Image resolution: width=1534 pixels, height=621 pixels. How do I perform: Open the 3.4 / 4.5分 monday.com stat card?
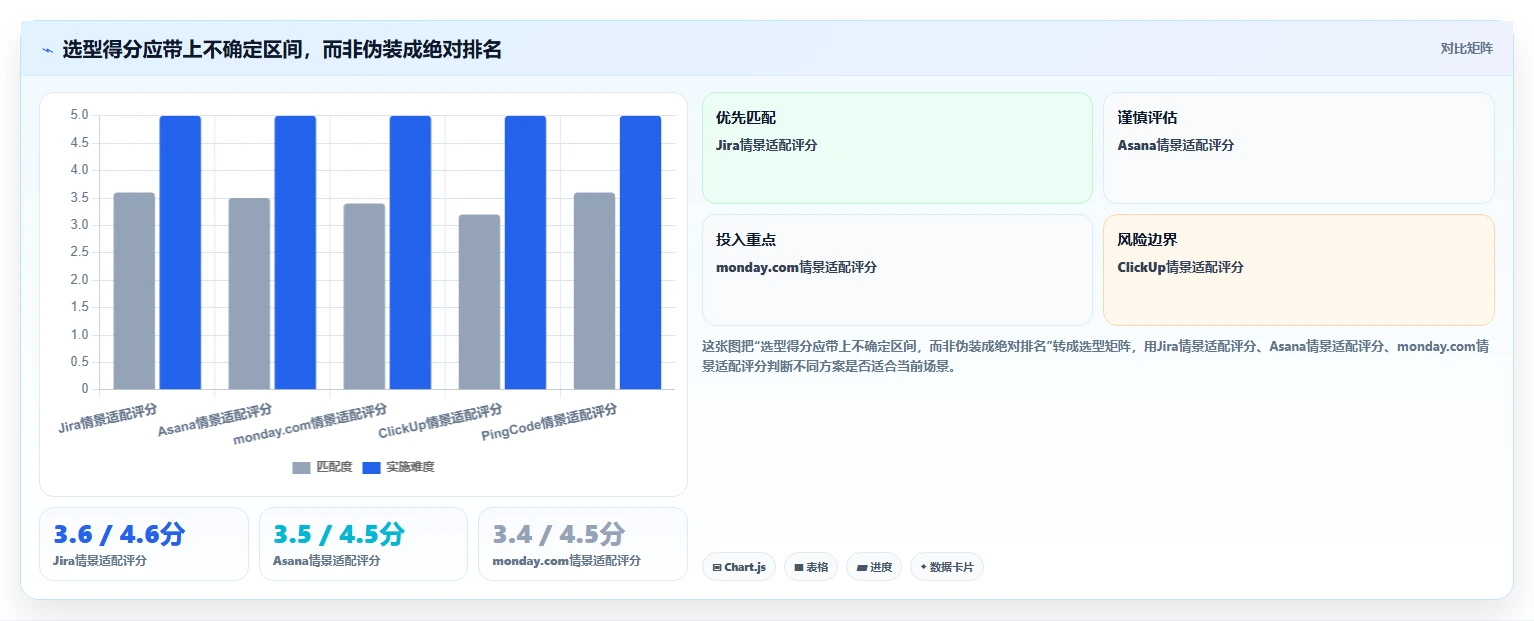pos(583,544)
